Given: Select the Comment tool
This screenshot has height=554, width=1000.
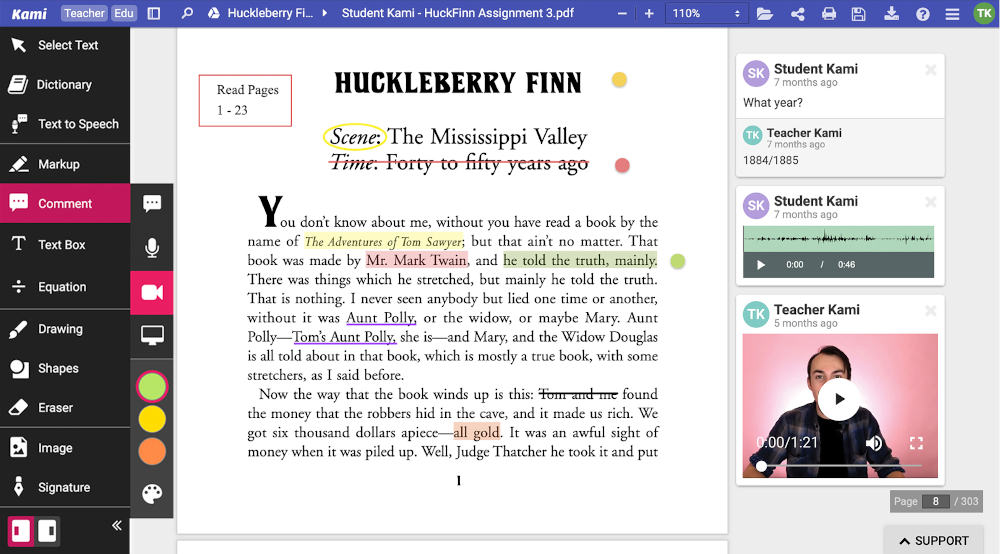Looking at the screenshot, I should point(64,203).
